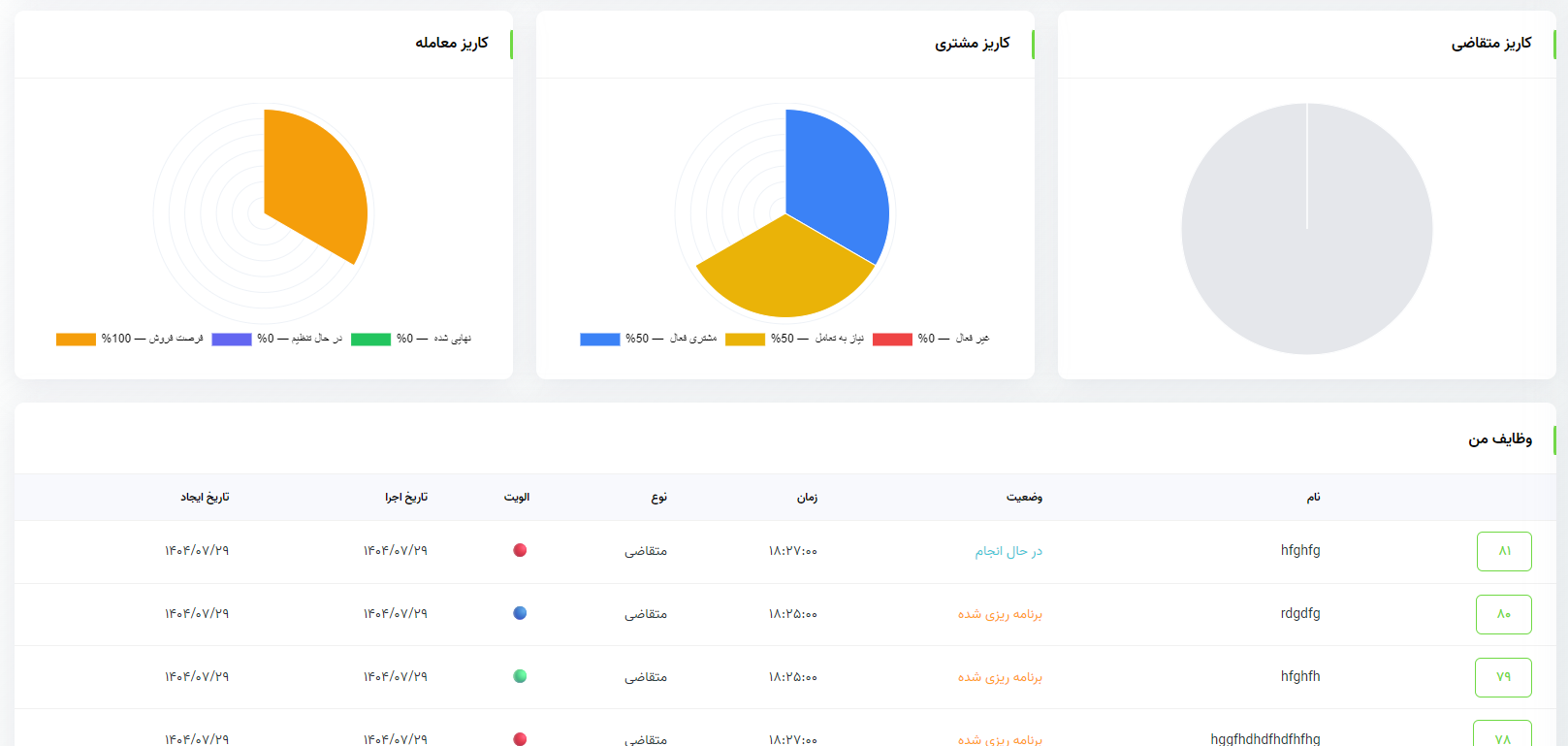The width and height of the screenshot is (1568, 746).
Task: Click the red priority dot for task hfghfg
Action: [520, 550]
